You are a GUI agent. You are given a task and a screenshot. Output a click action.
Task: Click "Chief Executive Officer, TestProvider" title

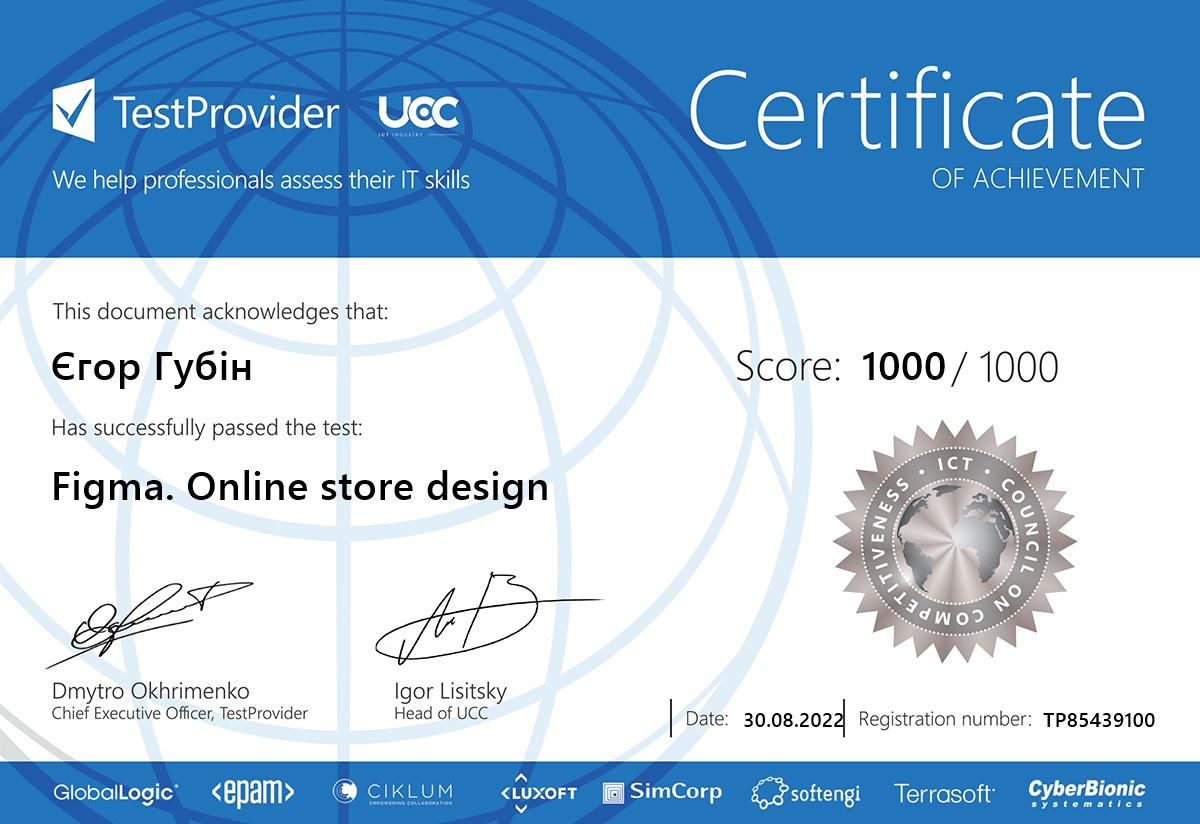[180, 714]
